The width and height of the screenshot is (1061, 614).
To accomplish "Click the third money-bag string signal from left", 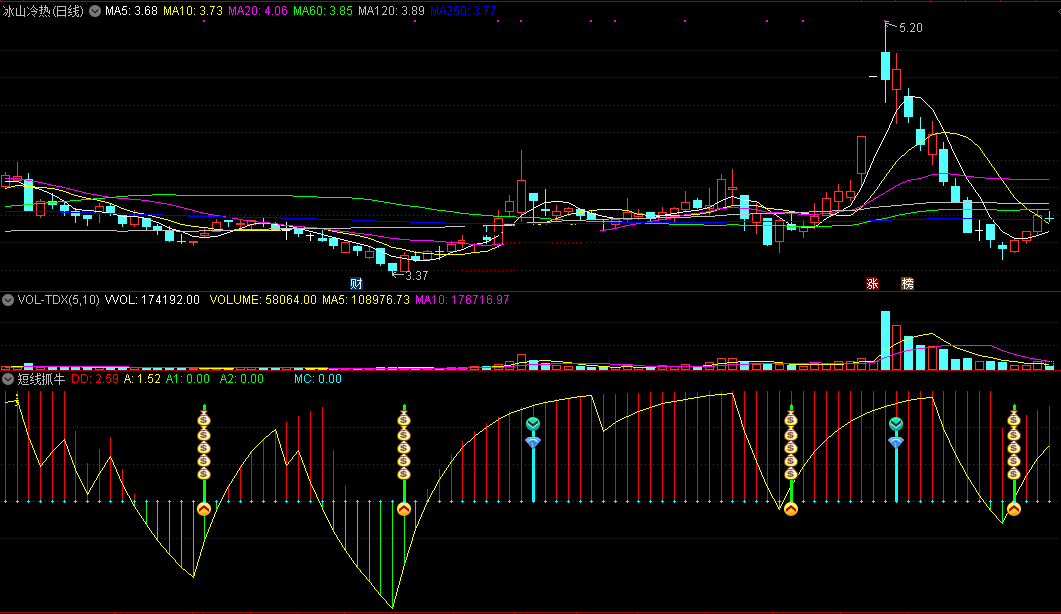I will tap(791, 447).
